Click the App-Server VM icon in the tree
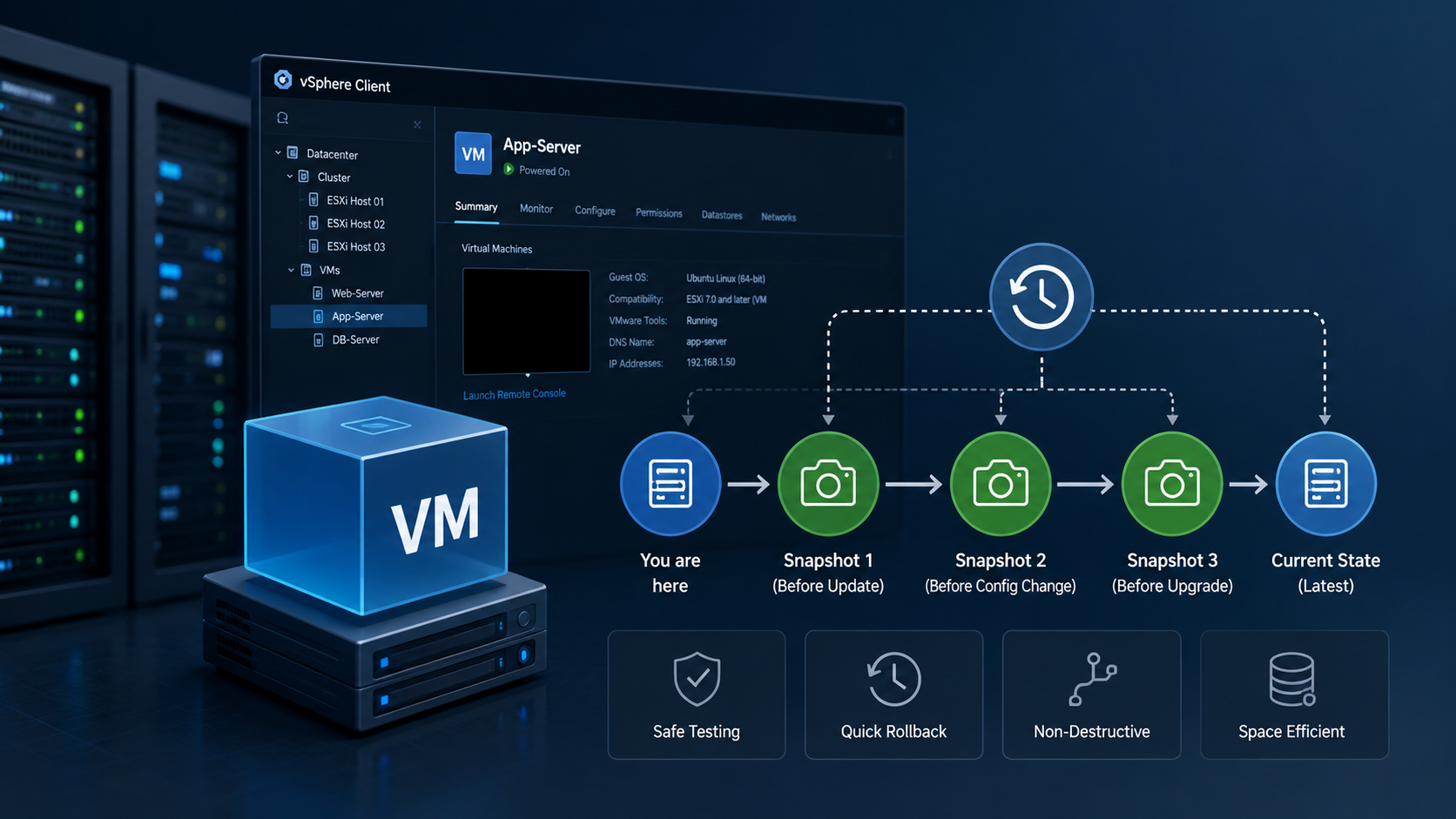The width and height of the screenshot is (1456, 819). pos(319,317)
